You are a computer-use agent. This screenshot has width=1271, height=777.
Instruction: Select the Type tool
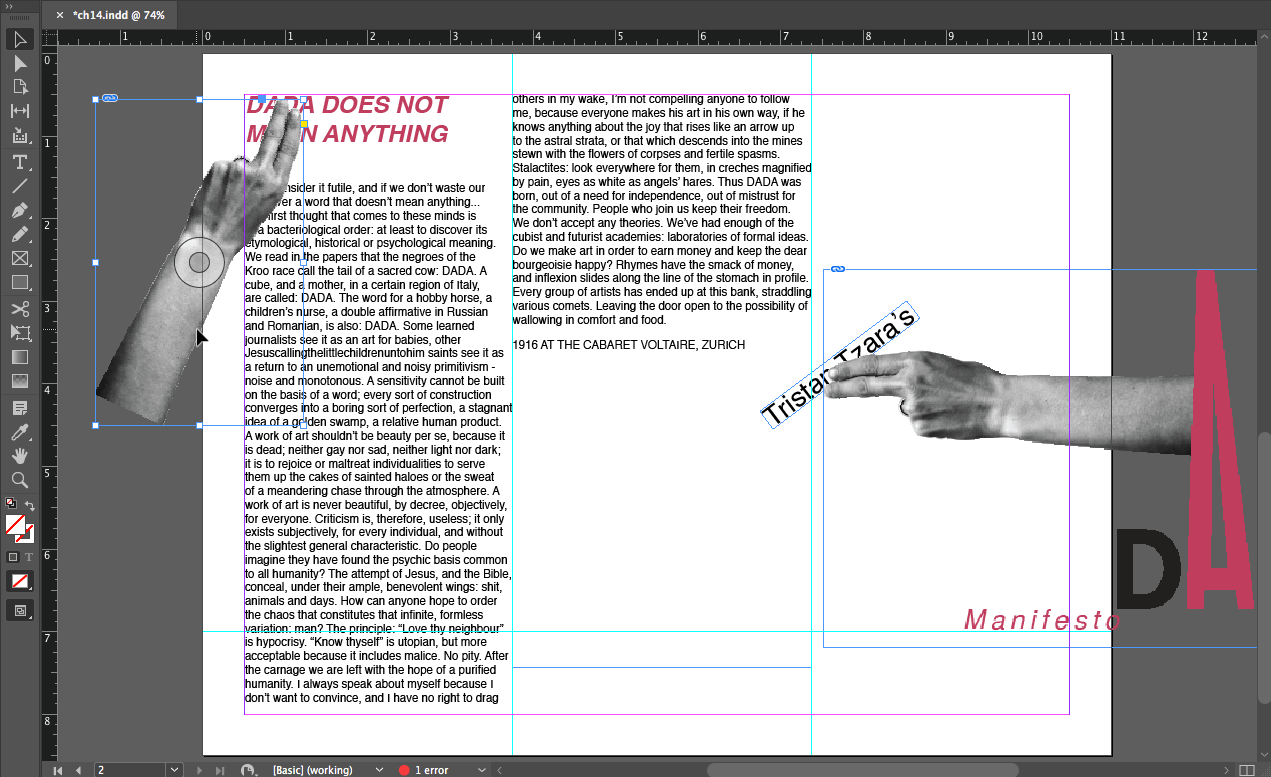tap(20, 162)
